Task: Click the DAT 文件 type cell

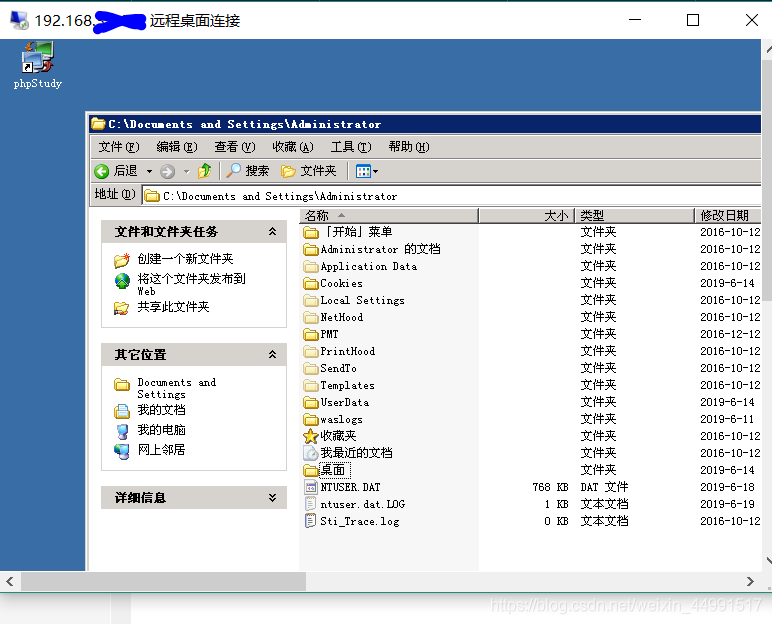Action: (604, 487)
